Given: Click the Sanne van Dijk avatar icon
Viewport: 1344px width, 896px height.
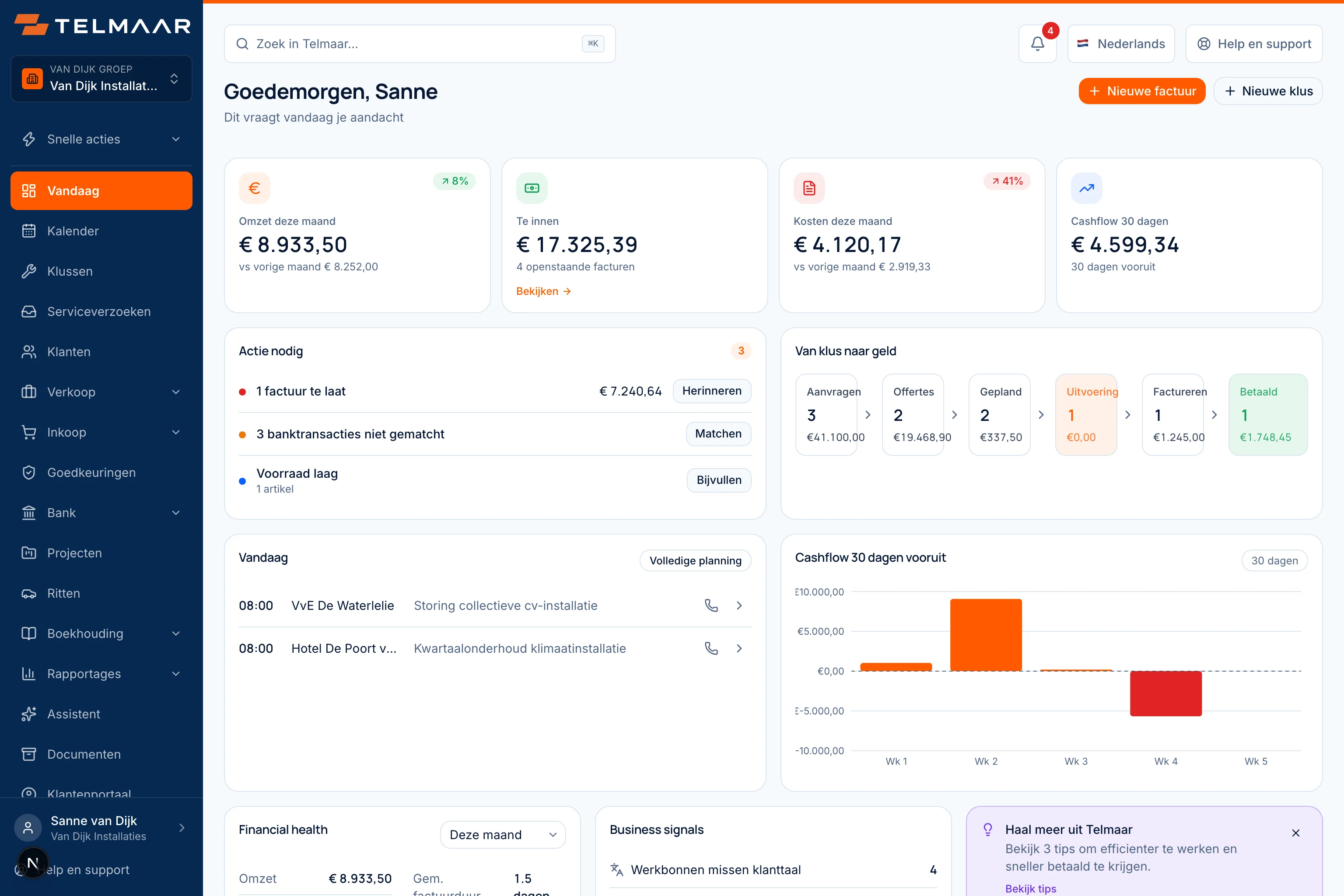Looking at the screenshot, I should (x=28, y=828).
